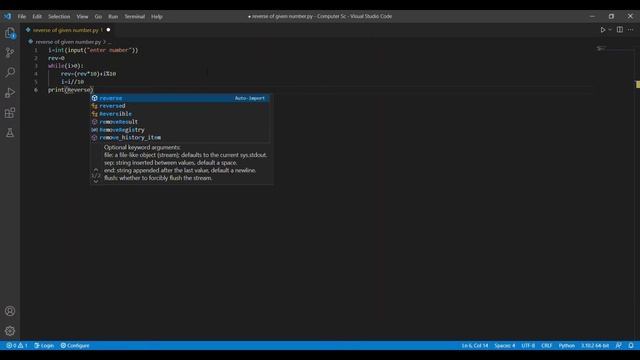Split the editor to the right

pos(620,30)
